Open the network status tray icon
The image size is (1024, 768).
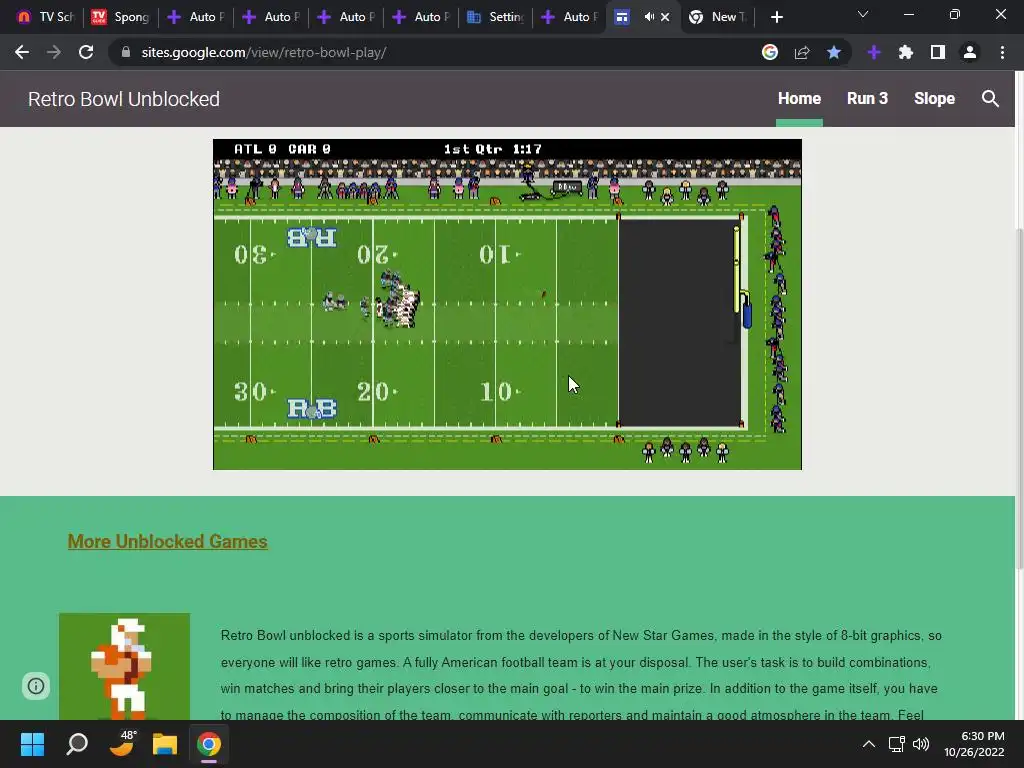(897, 744)
